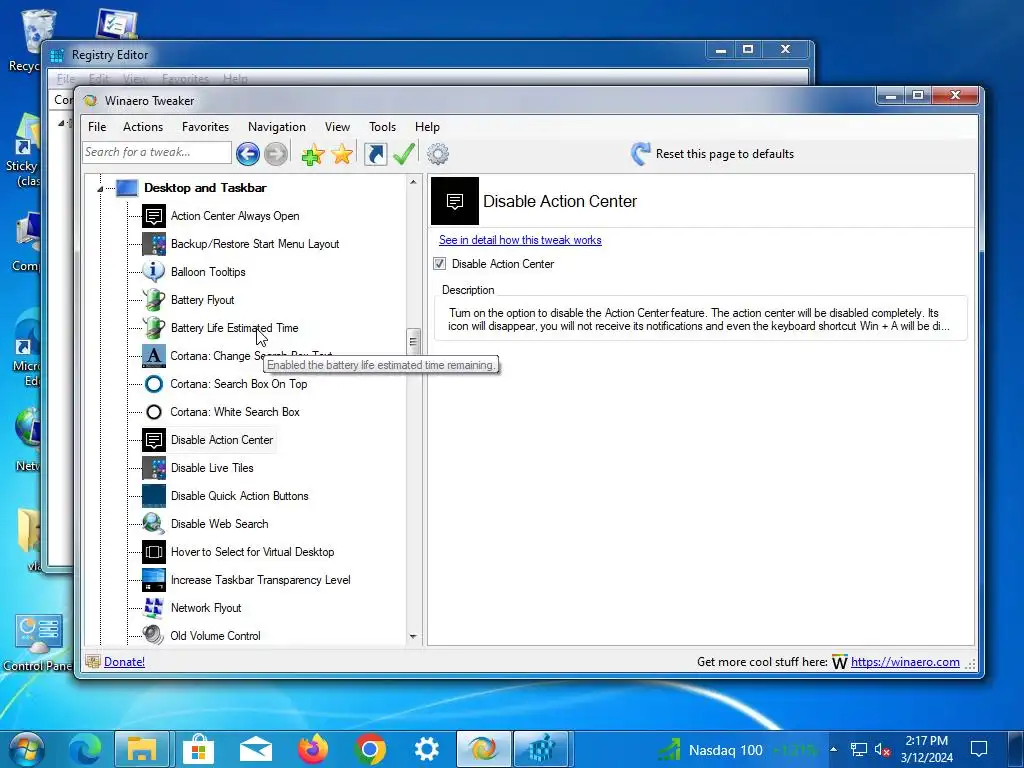Click the Cortana White Search Box icon

point(154,412)
